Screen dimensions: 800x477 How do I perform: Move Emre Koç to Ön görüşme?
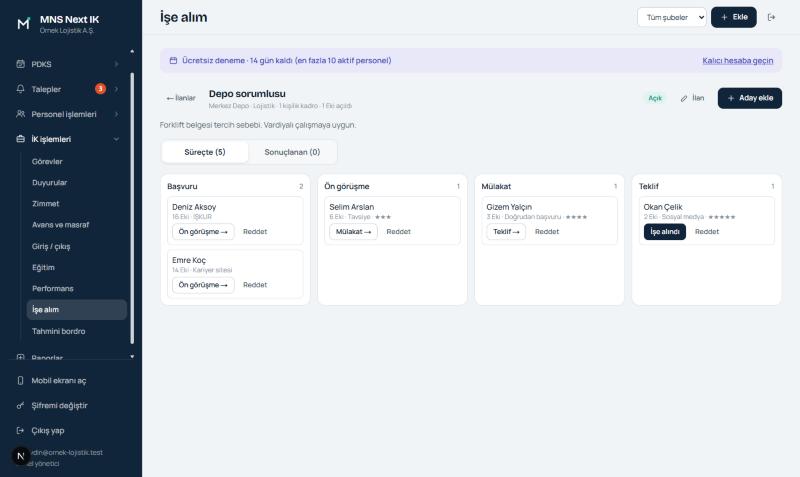203,285
